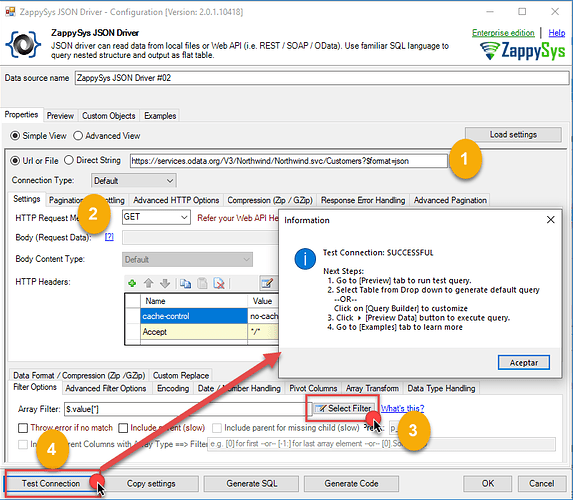Open the Properties tab

click(x=21, y=115)
